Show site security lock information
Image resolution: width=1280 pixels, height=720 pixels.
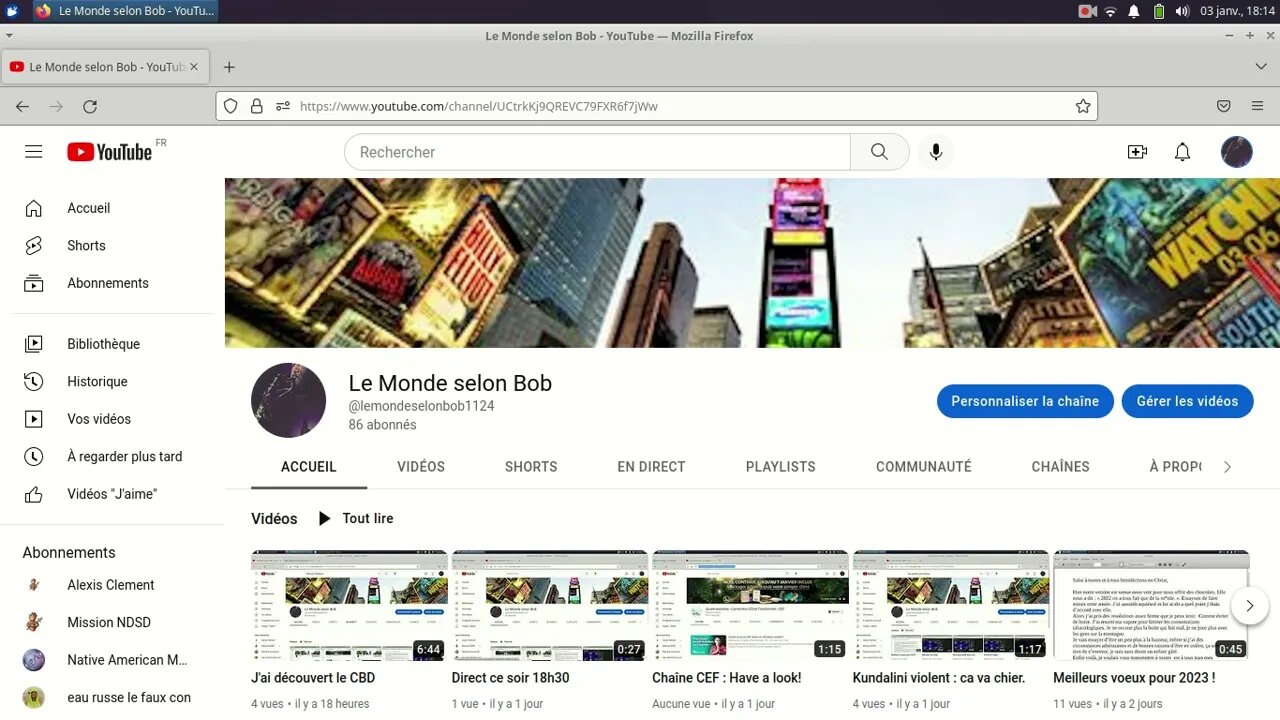(256, 106)
